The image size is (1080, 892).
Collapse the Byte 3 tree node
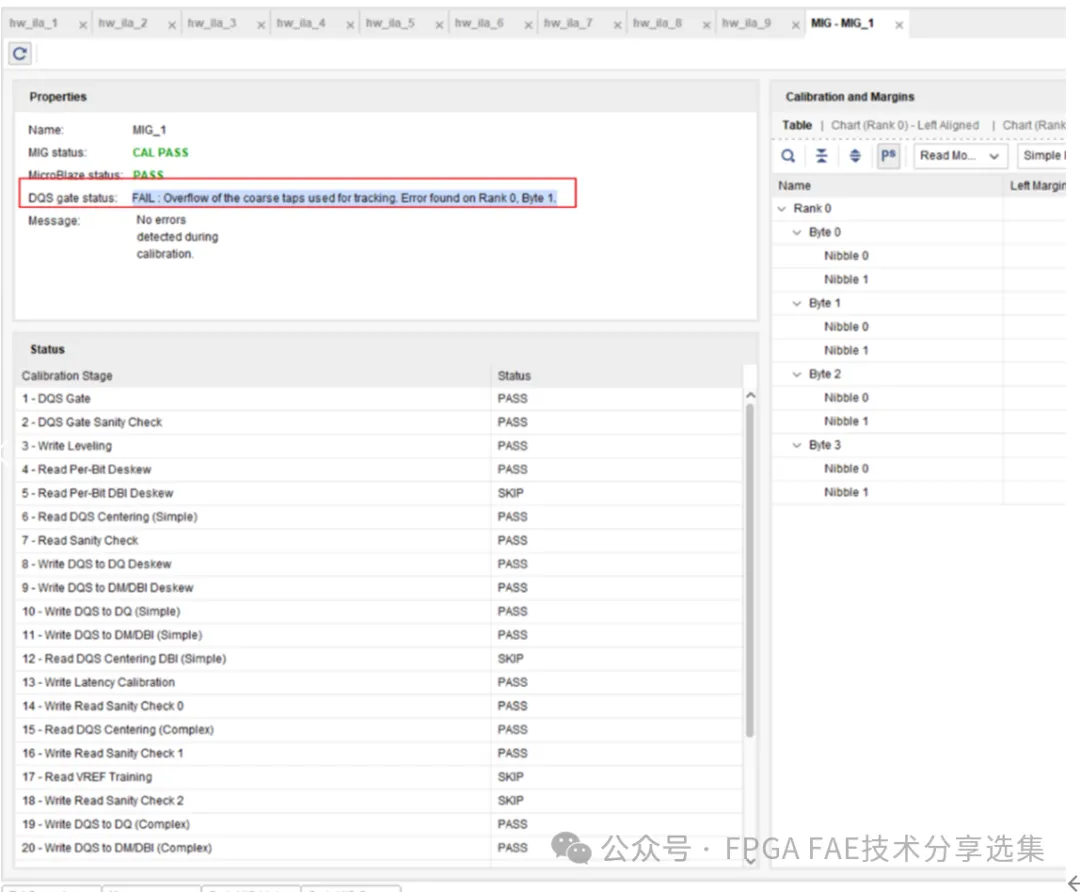(796, 445)
